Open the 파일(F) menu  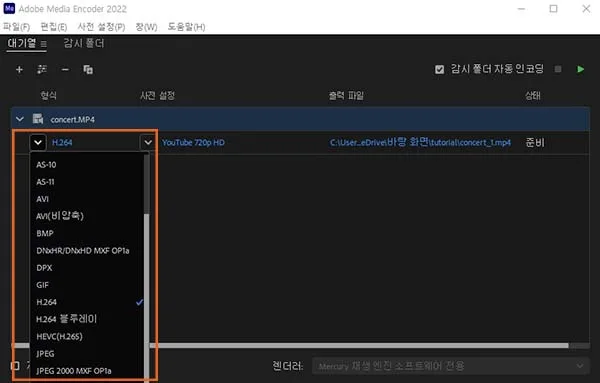(16, 27)
